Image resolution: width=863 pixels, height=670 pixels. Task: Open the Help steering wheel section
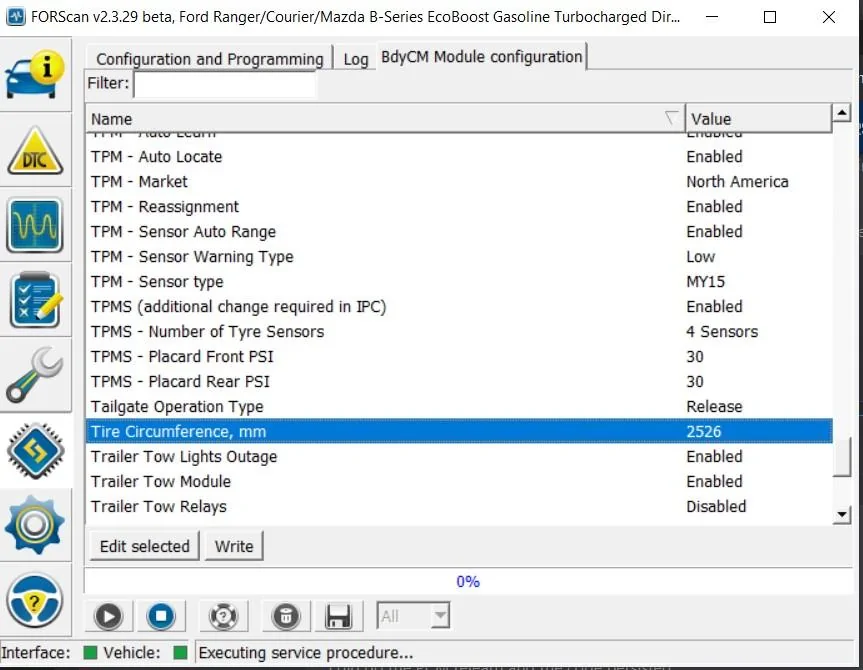coord(35,600)
